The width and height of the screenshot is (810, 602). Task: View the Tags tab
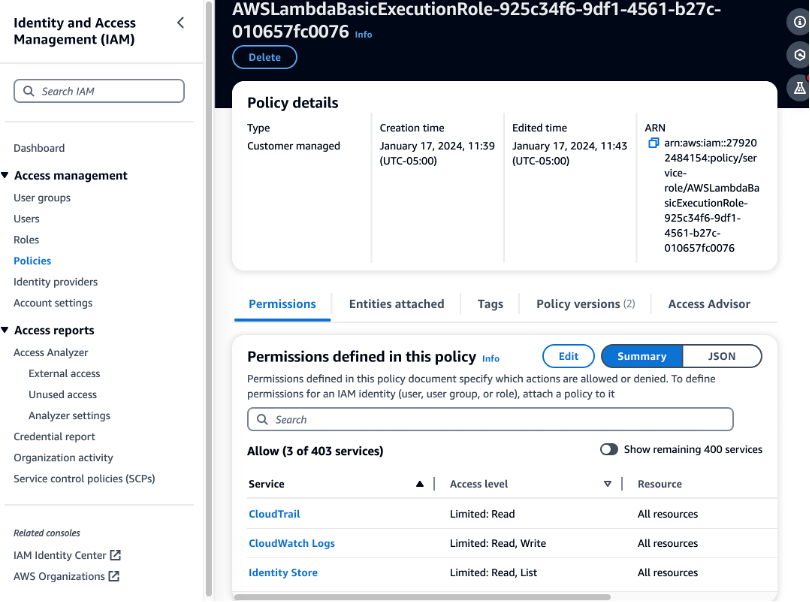pos(489,303)
